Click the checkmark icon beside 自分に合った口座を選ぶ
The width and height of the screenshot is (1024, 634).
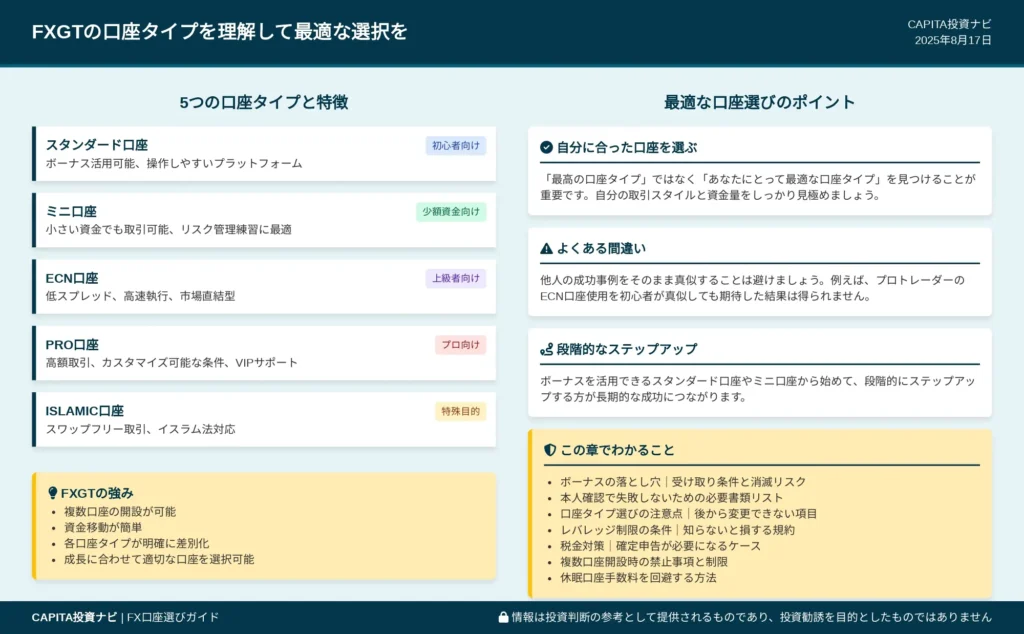[x=546, y=147]
